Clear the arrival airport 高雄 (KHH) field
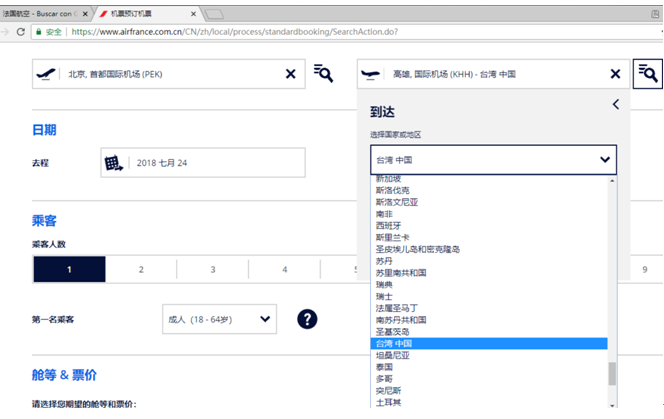 point(615,74)
